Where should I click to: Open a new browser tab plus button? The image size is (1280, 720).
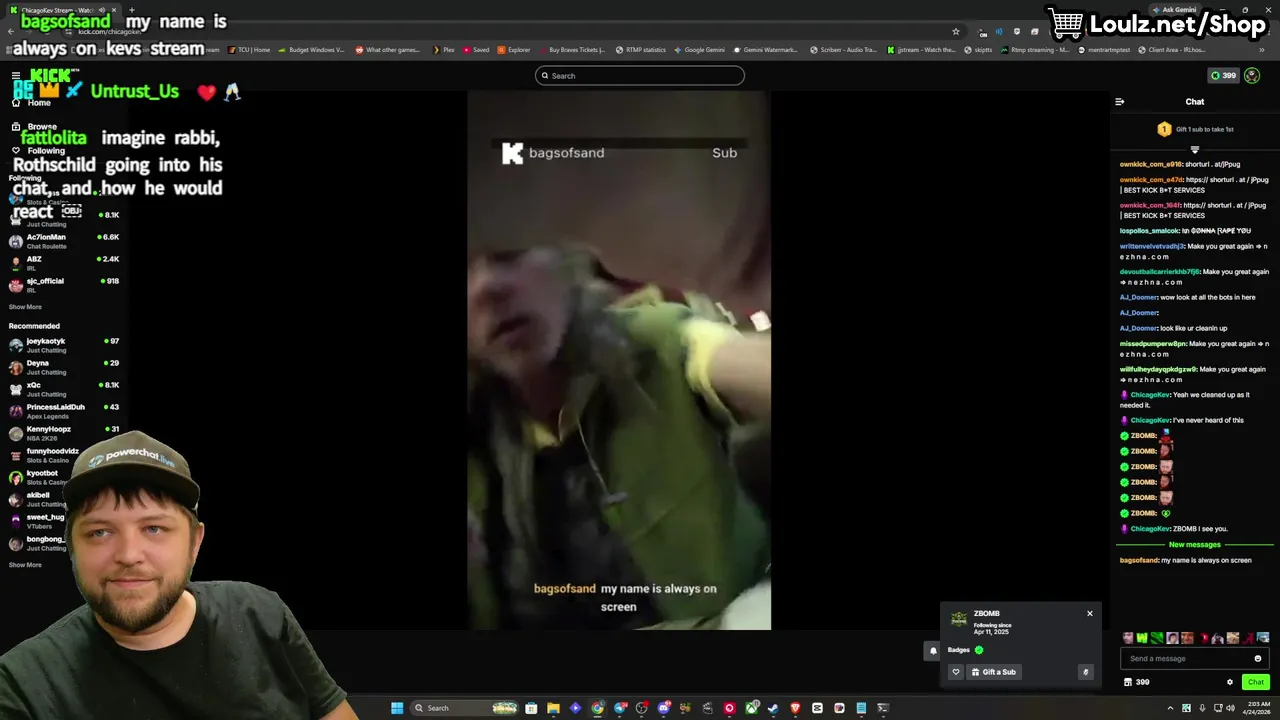click(131, 10)
